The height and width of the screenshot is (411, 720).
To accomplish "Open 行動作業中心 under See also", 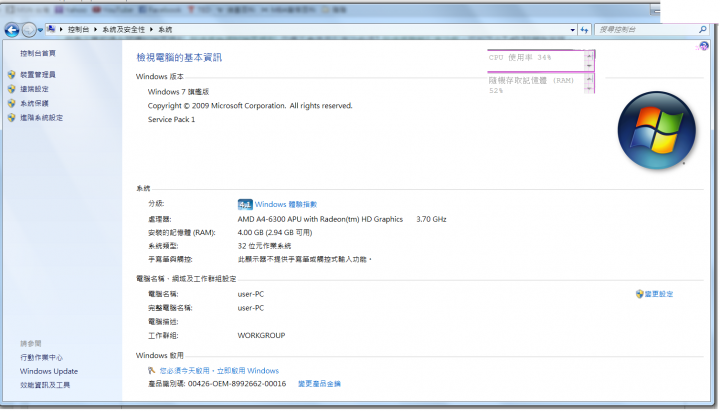I will [x=41, y=357].
